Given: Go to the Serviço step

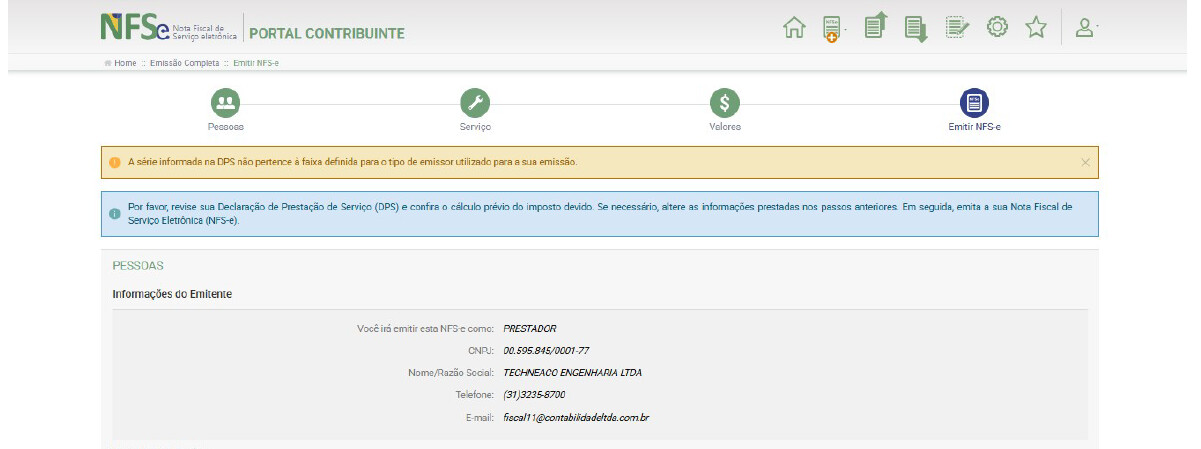Looking at the screenshot, I should [x=475, y=102].
